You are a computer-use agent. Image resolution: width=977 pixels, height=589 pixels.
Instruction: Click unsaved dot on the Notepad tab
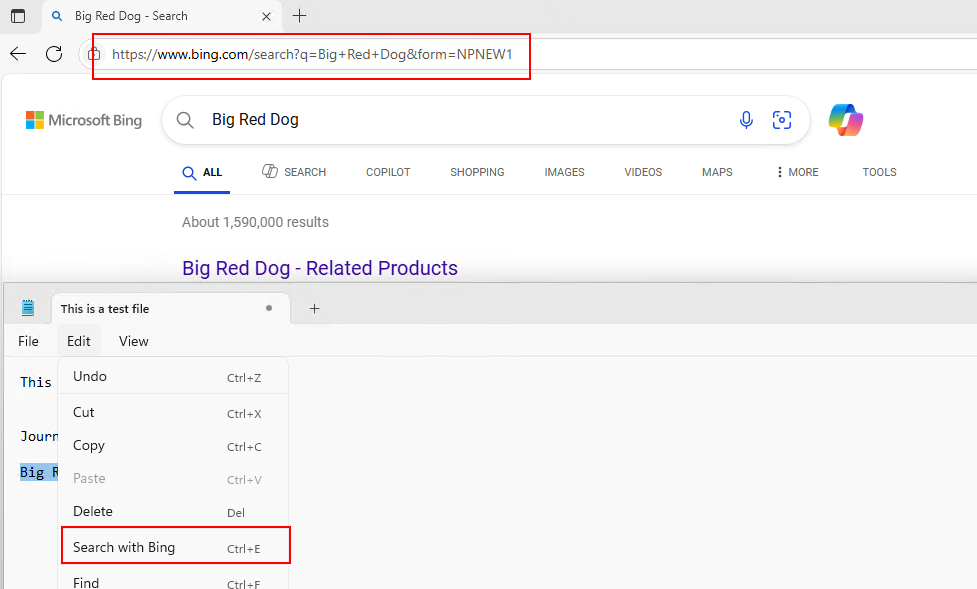(269, 308)
